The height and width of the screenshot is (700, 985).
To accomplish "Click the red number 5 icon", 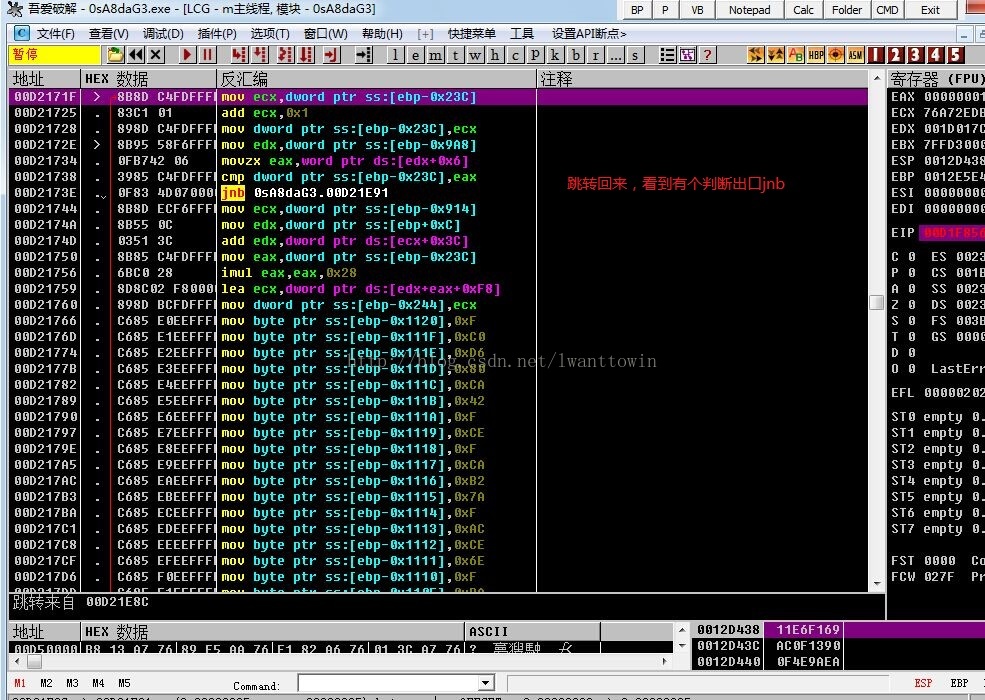I will point(955,55).
